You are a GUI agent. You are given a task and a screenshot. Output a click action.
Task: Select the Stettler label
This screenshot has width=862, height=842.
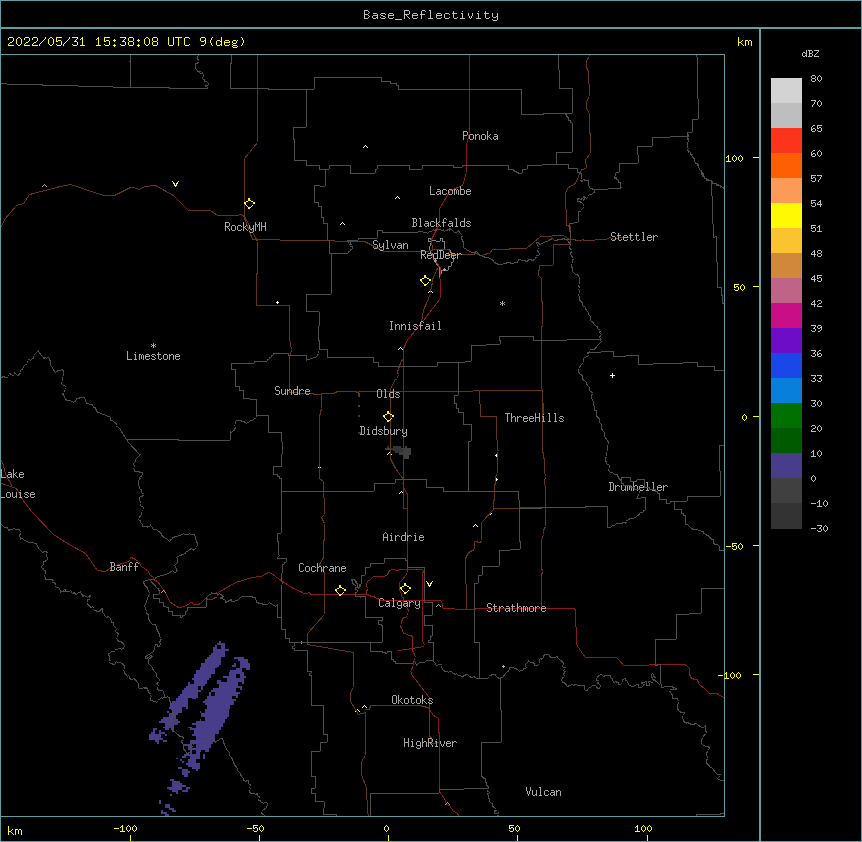[x=634, y=237]
